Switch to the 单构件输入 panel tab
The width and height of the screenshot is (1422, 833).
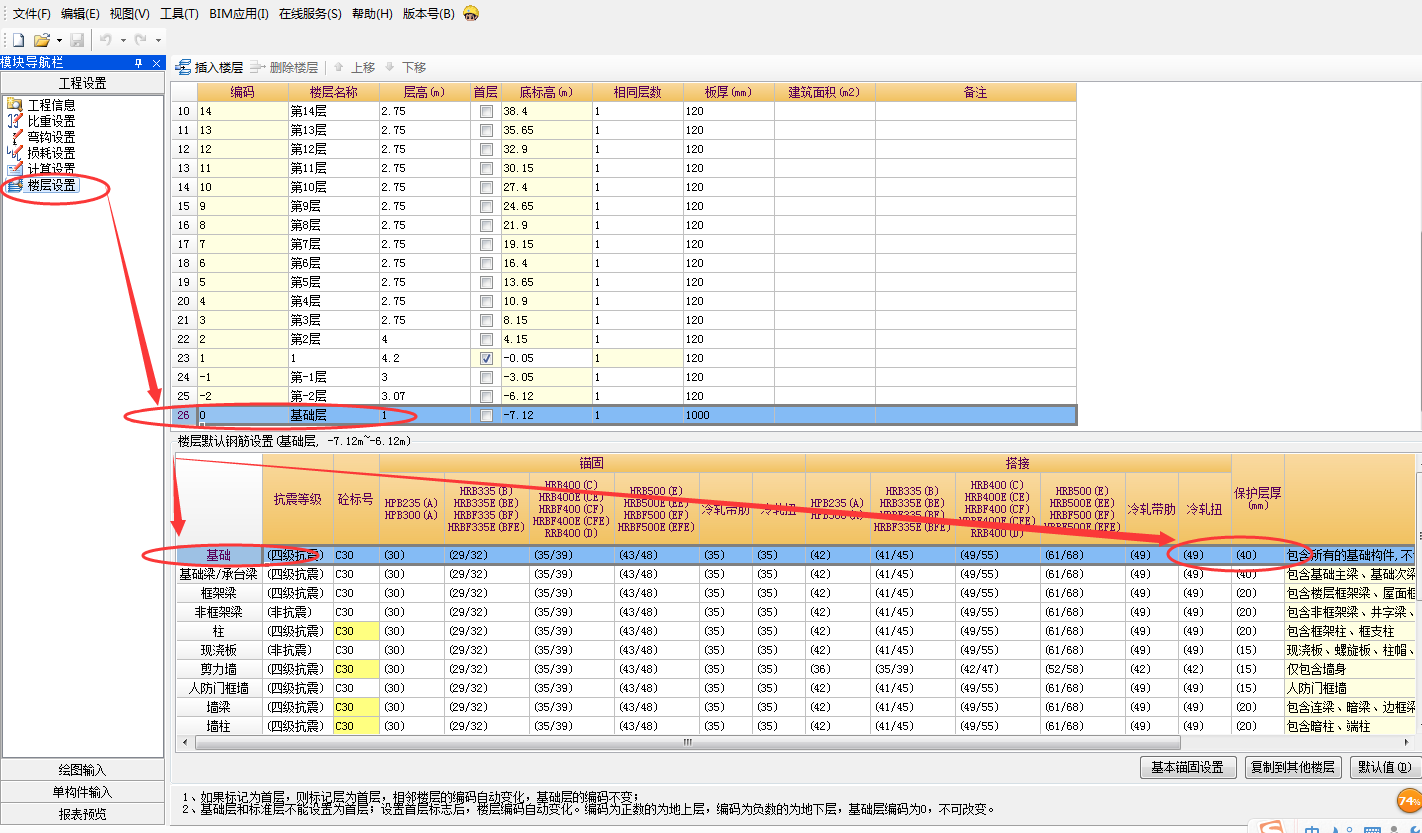pyautogui.click(x=82, y=792)
